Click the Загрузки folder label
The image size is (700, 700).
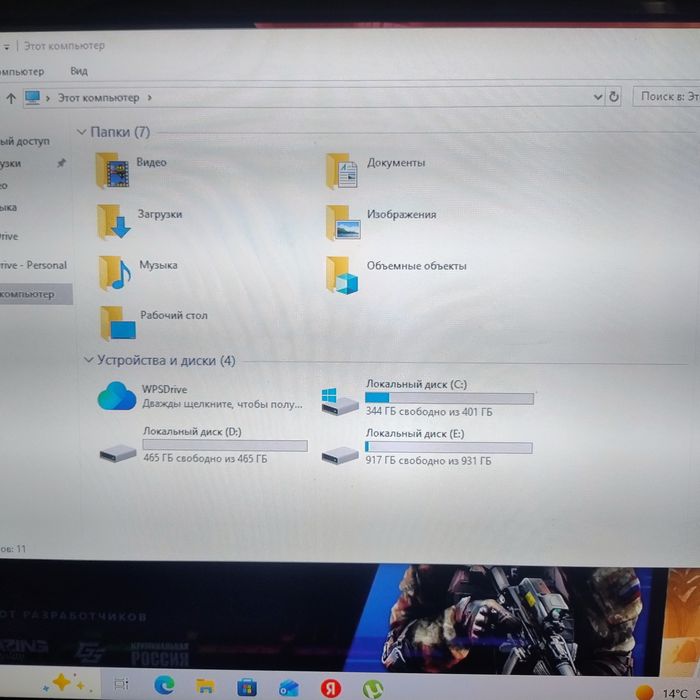(160, 214)
